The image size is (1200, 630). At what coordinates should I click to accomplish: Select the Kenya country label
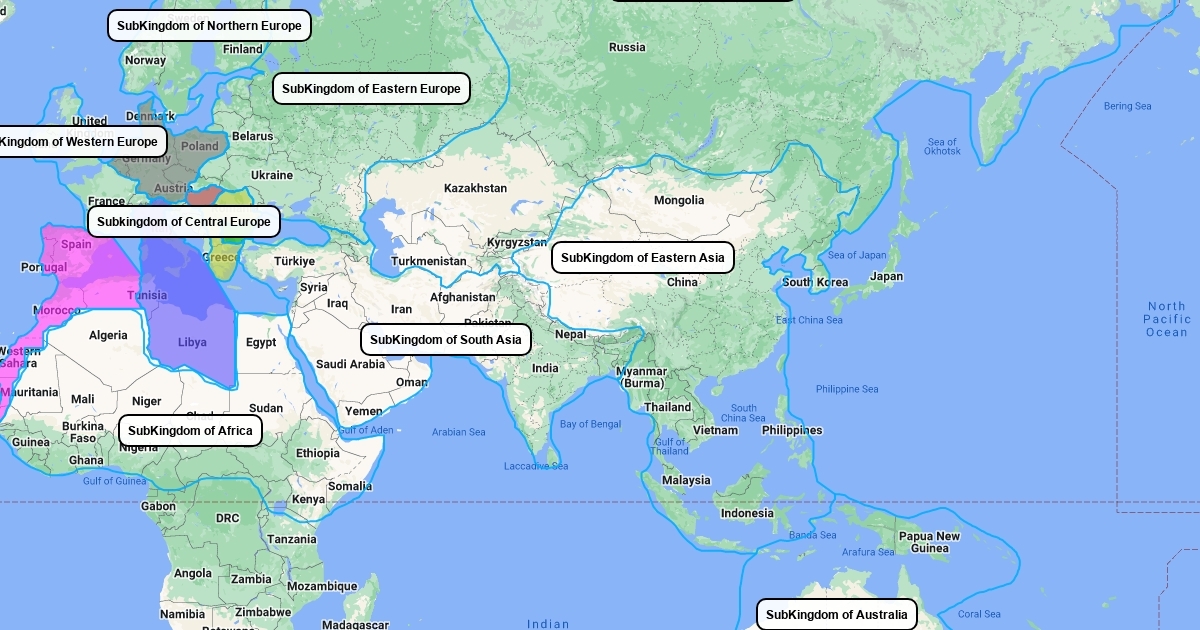(308, 499)
